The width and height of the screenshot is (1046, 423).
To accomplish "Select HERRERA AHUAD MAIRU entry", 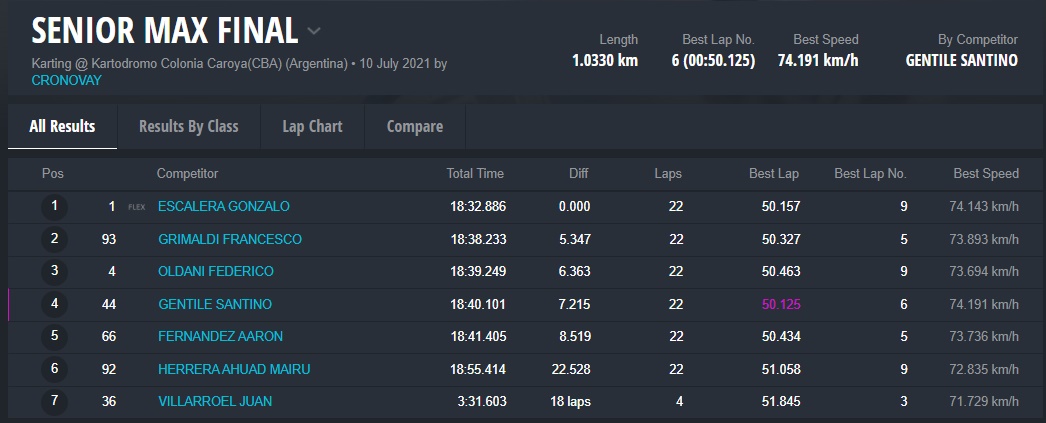I will 234,369.
